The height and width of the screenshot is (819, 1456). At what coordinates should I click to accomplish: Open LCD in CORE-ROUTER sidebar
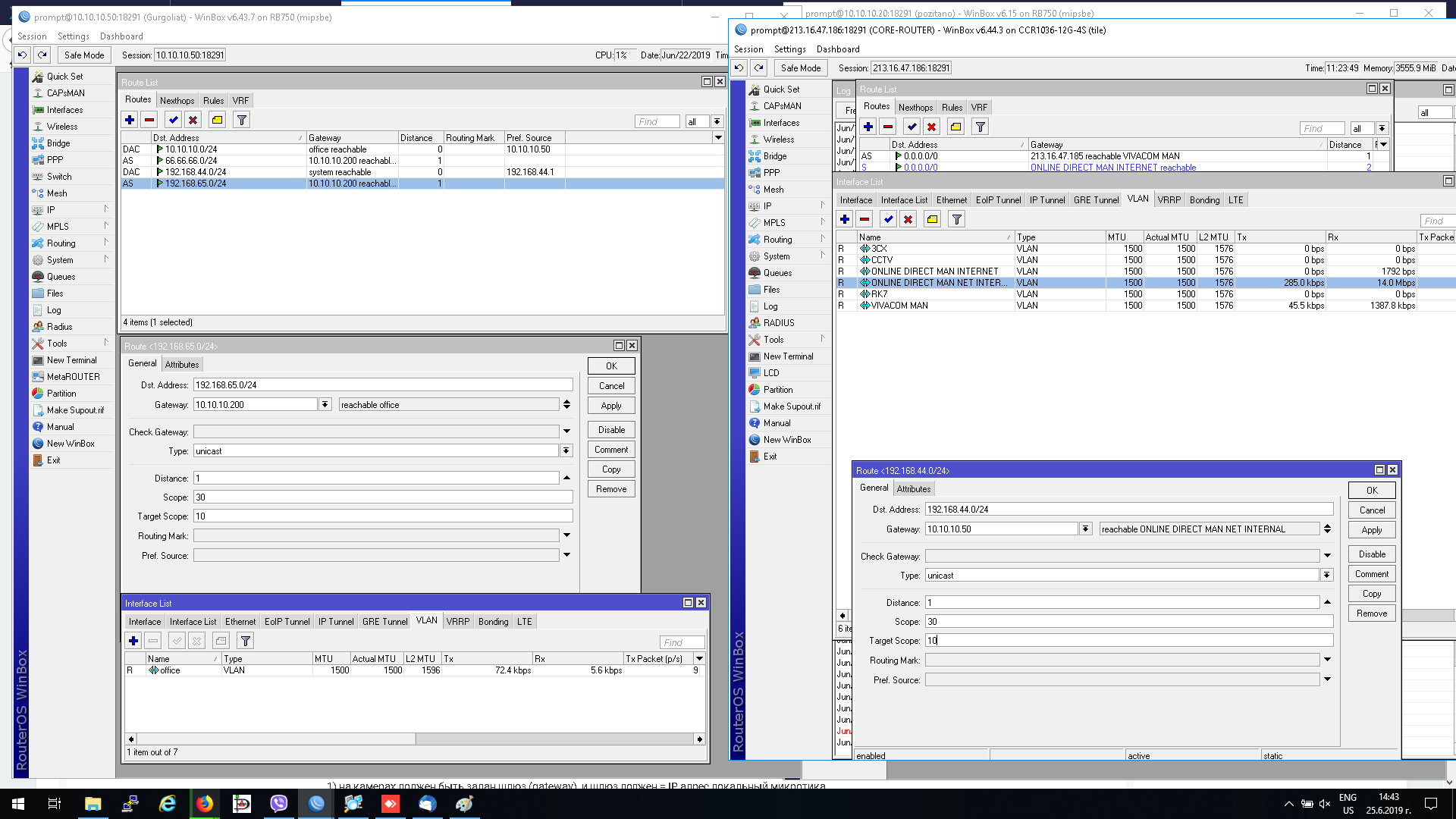[x=771, y=373]
